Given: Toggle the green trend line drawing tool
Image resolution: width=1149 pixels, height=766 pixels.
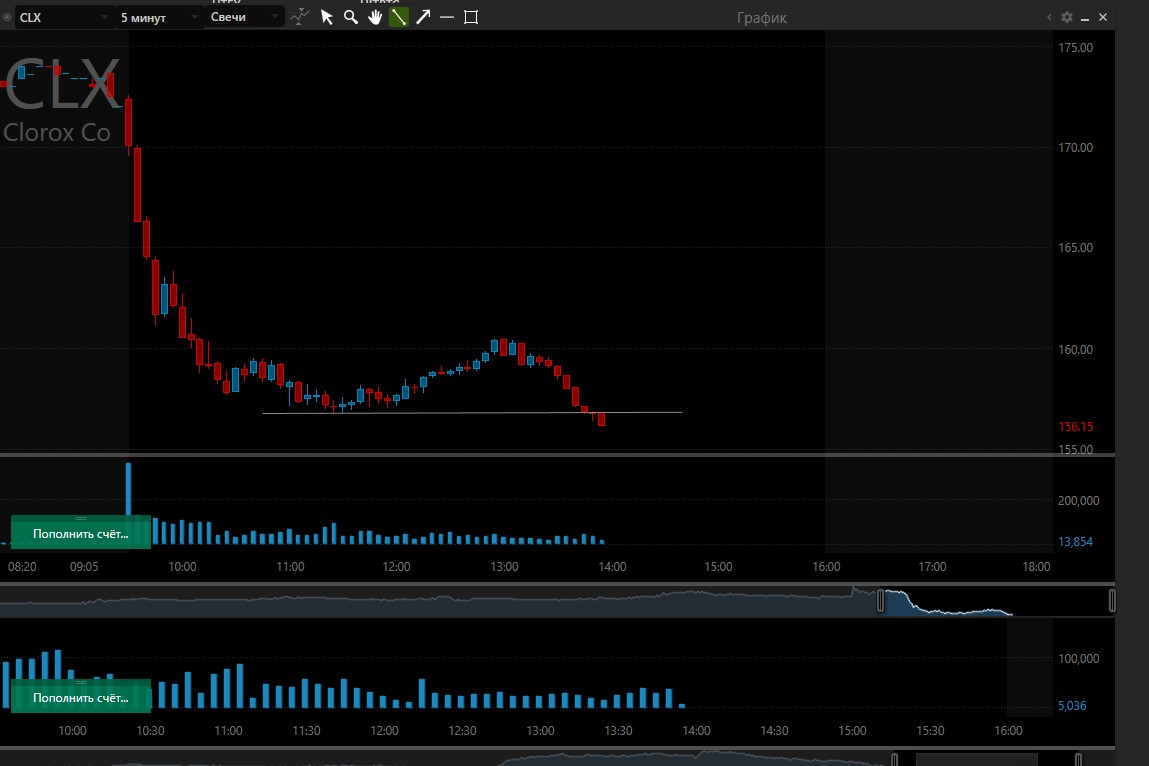Looking at the screenshot, I should coord(399,17).
